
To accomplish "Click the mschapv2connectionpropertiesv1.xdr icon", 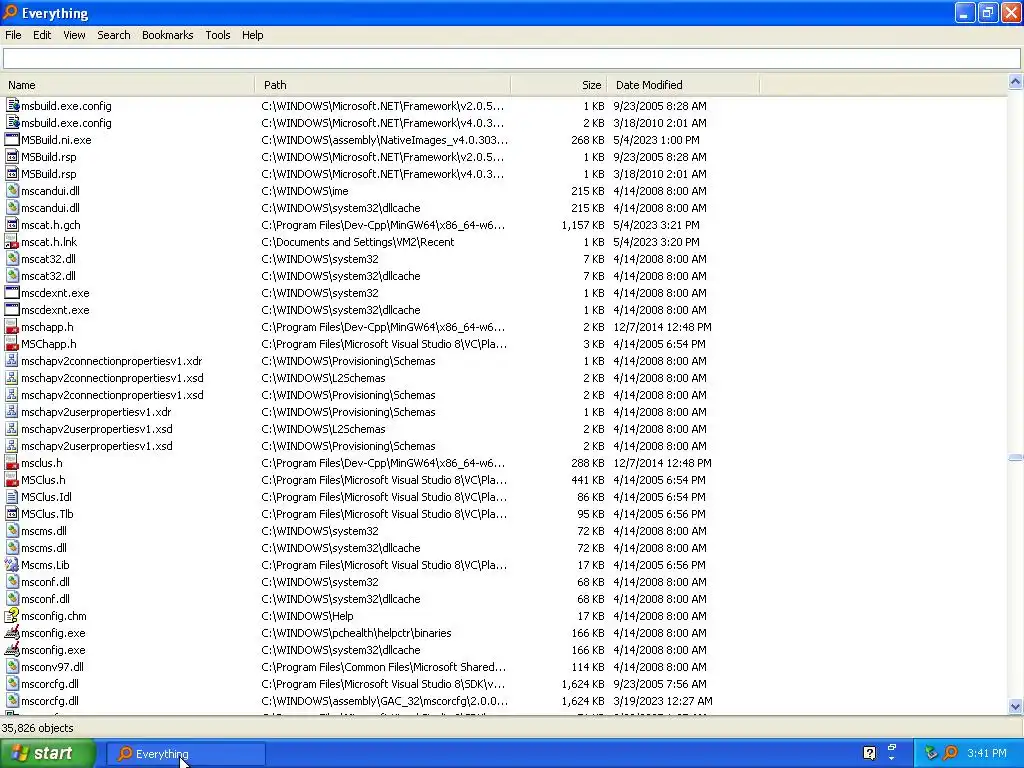I will coord(12,360).
